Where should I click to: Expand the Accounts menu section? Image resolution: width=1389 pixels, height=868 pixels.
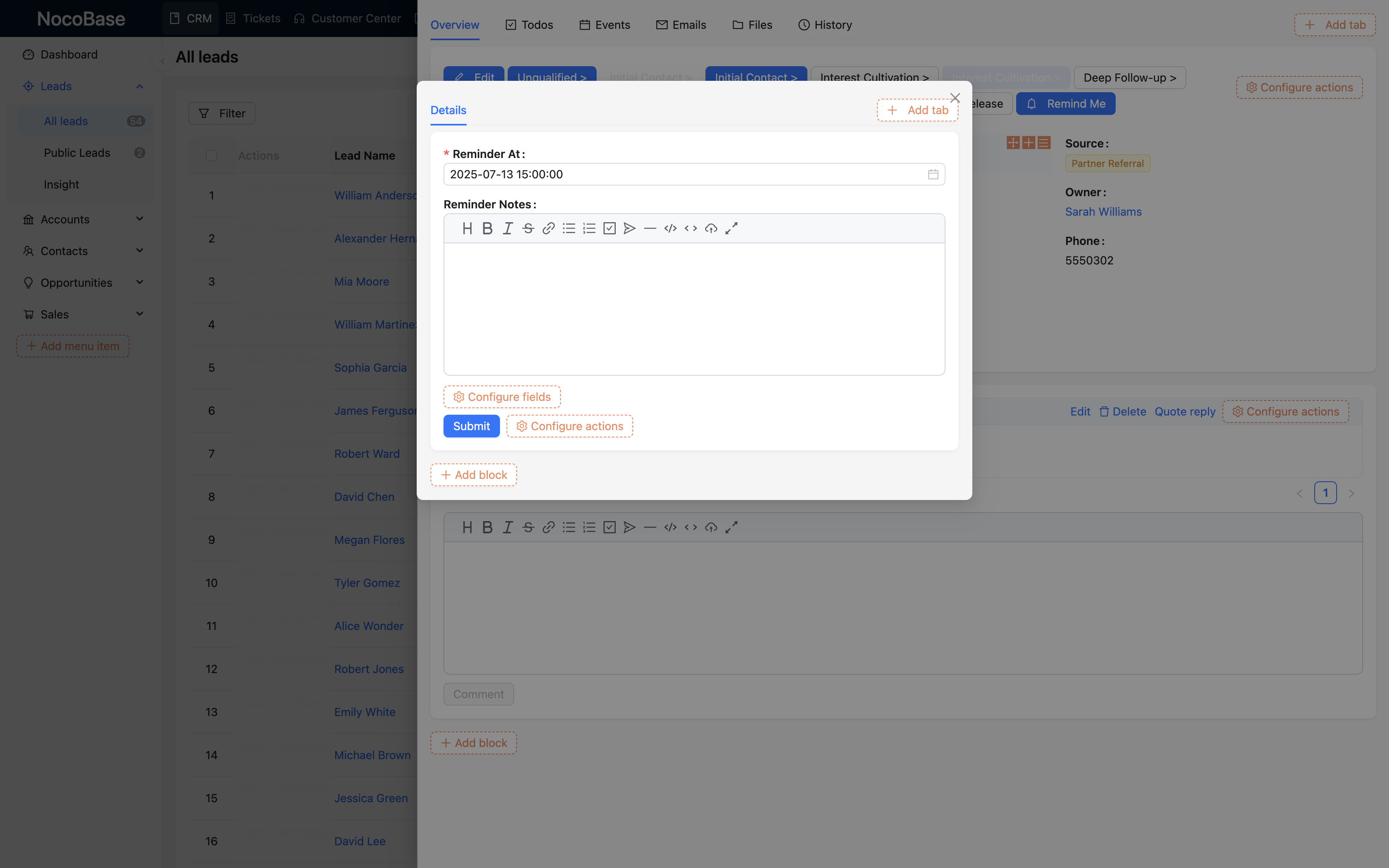tap(139, 219)
